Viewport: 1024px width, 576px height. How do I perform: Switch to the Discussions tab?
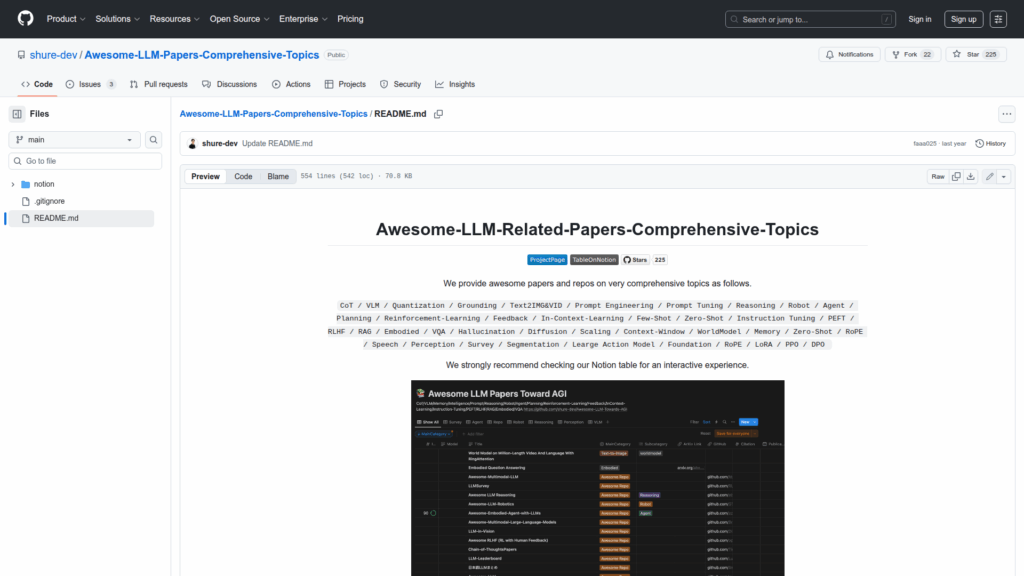[x=229, y=84]
